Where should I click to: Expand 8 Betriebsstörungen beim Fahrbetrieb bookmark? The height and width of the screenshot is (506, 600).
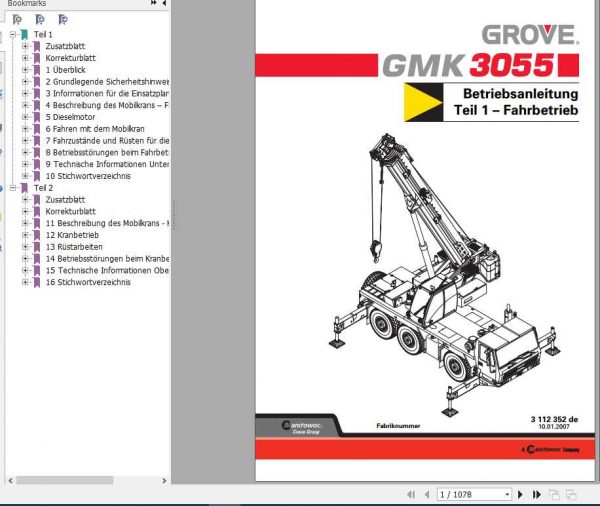coord(25,152)
